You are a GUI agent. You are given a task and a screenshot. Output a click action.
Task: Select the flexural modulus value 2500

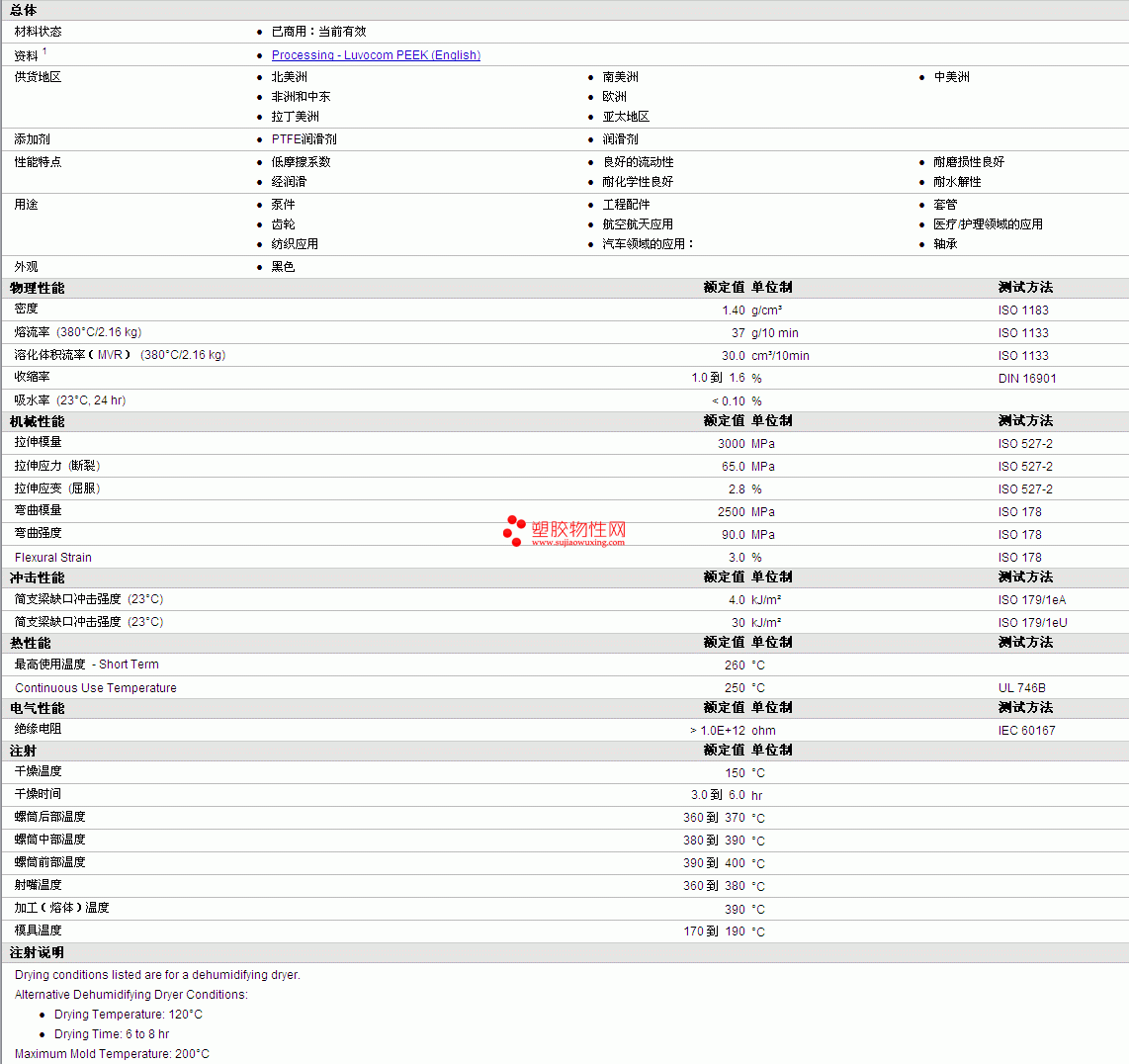pos(732,512)
